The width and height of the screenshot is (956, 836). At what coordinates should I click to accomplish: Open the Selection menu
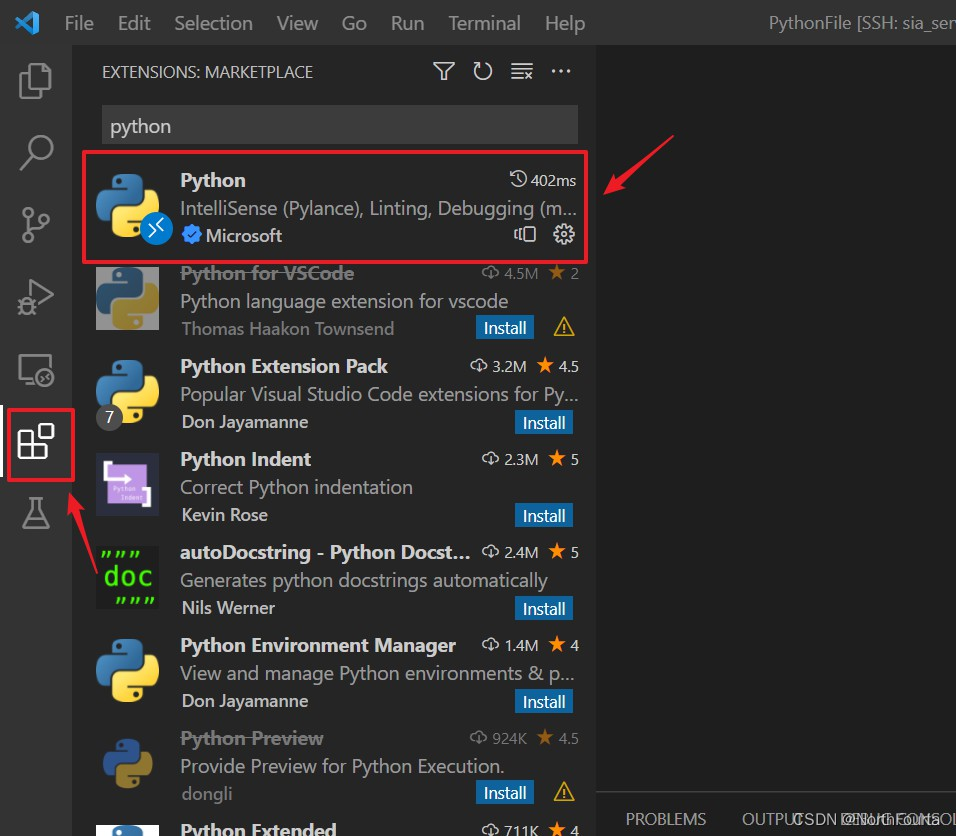213,23
